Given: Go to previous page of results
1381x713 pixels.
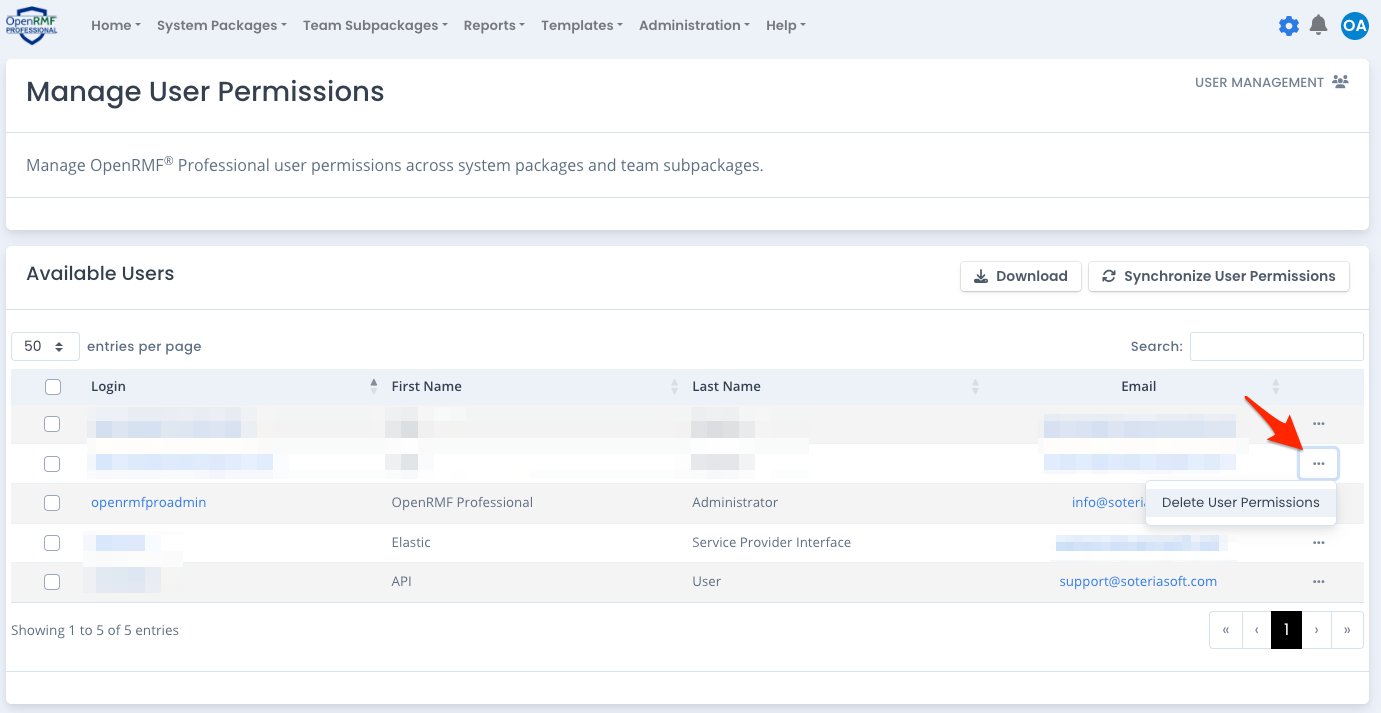Looking at the screenshot, I should (x=1257, y=630).
